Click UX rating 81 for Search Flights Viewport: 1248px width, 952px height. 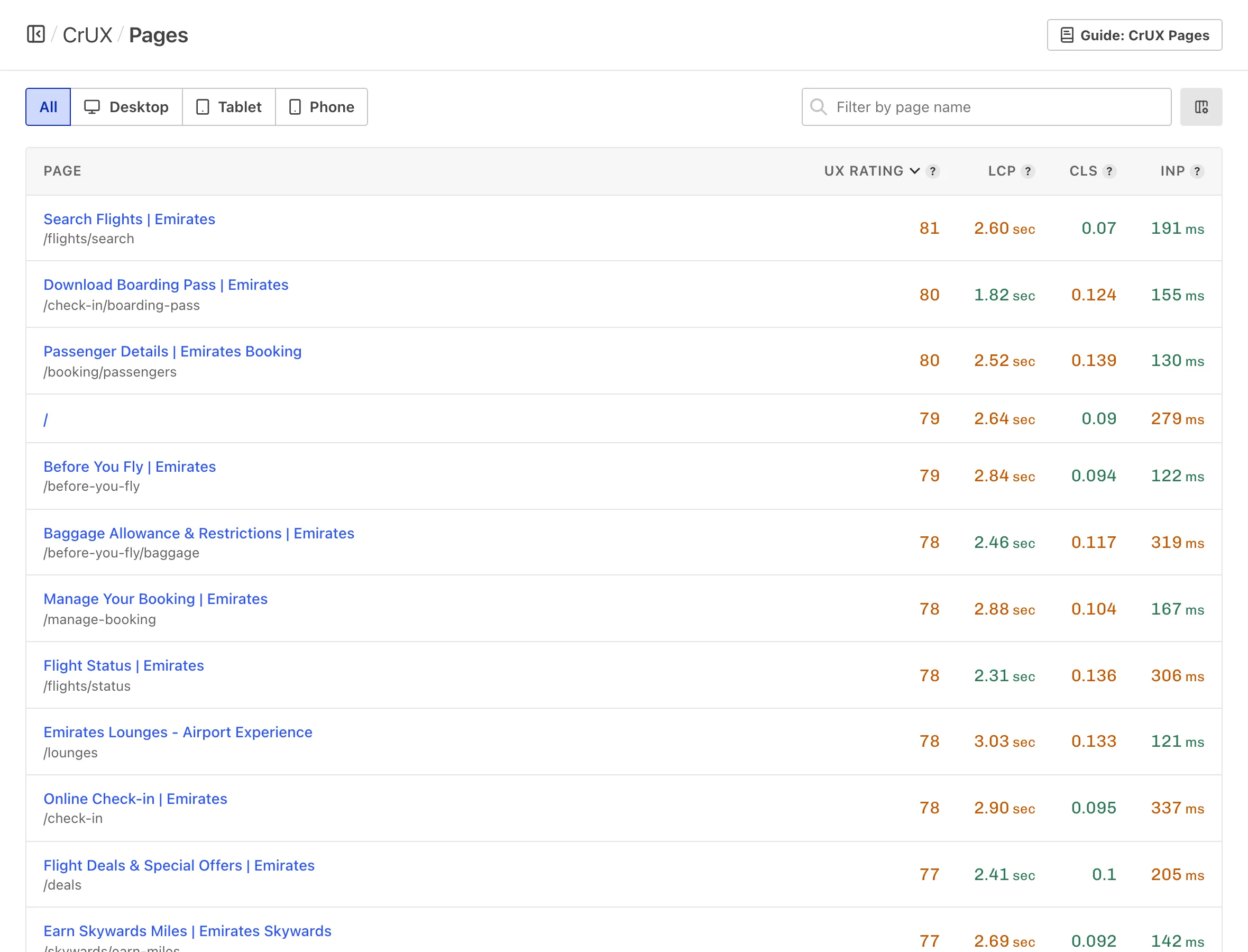pos(929,228)
